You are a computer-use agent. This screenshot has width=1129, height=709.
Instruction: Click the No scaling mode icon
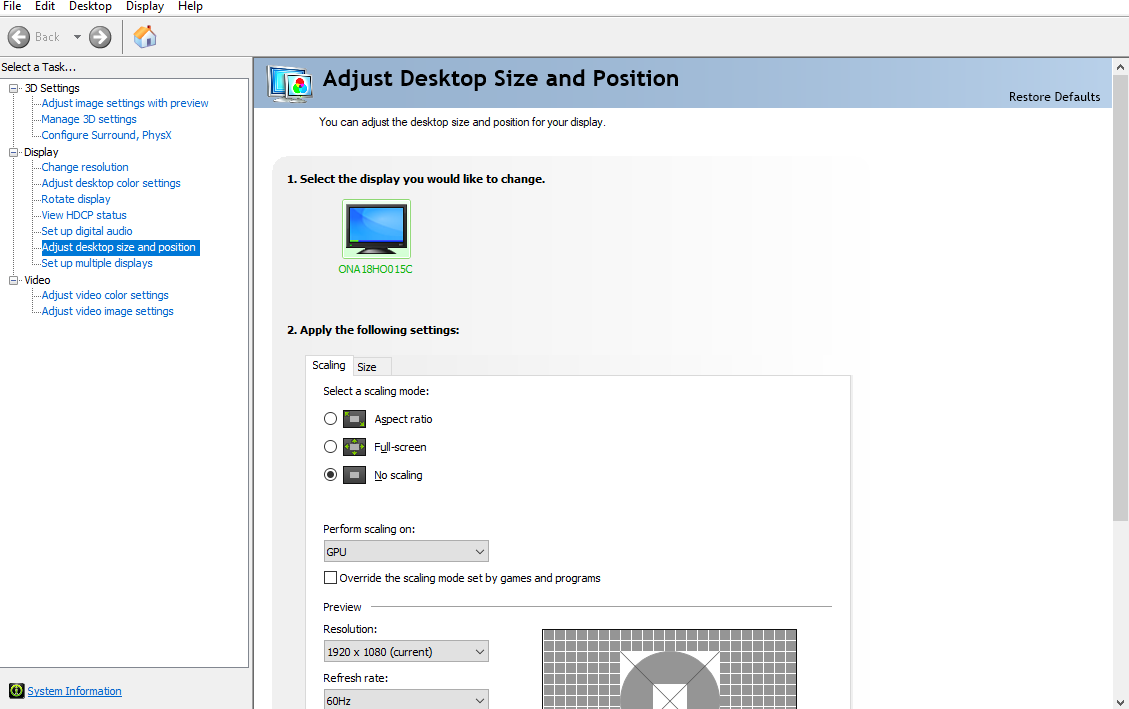coord(354,475)
